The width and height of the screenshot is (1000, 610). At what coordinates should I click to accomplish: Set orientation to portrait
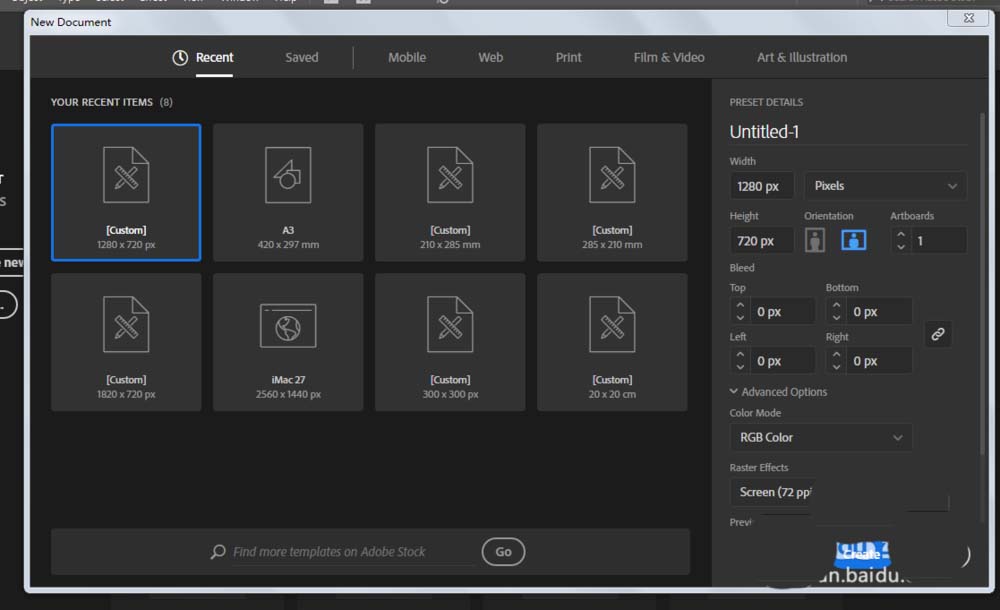[814, 241]
